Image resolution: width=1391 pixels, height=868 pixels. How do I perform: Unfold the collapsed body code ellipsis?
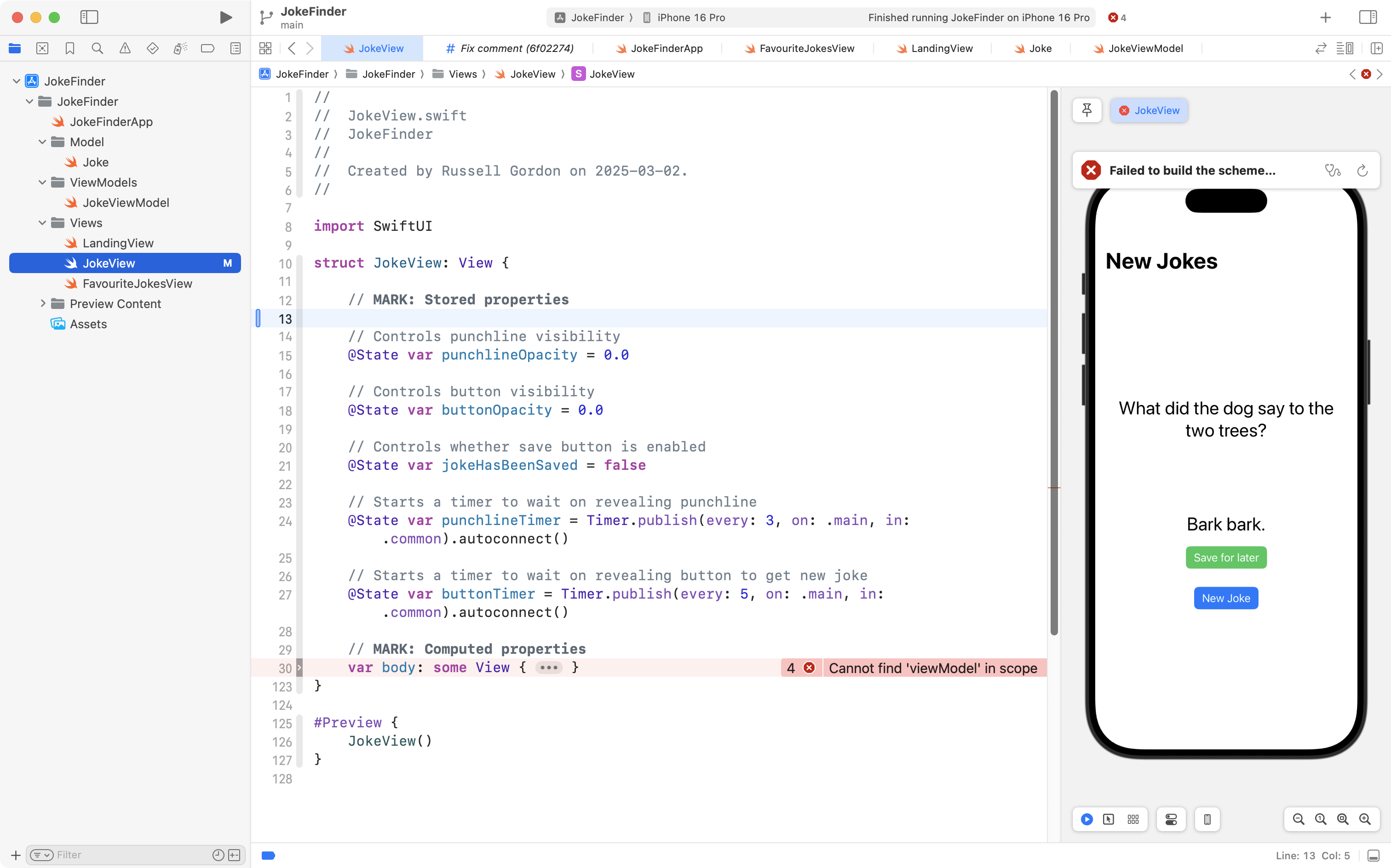(548, 668)
